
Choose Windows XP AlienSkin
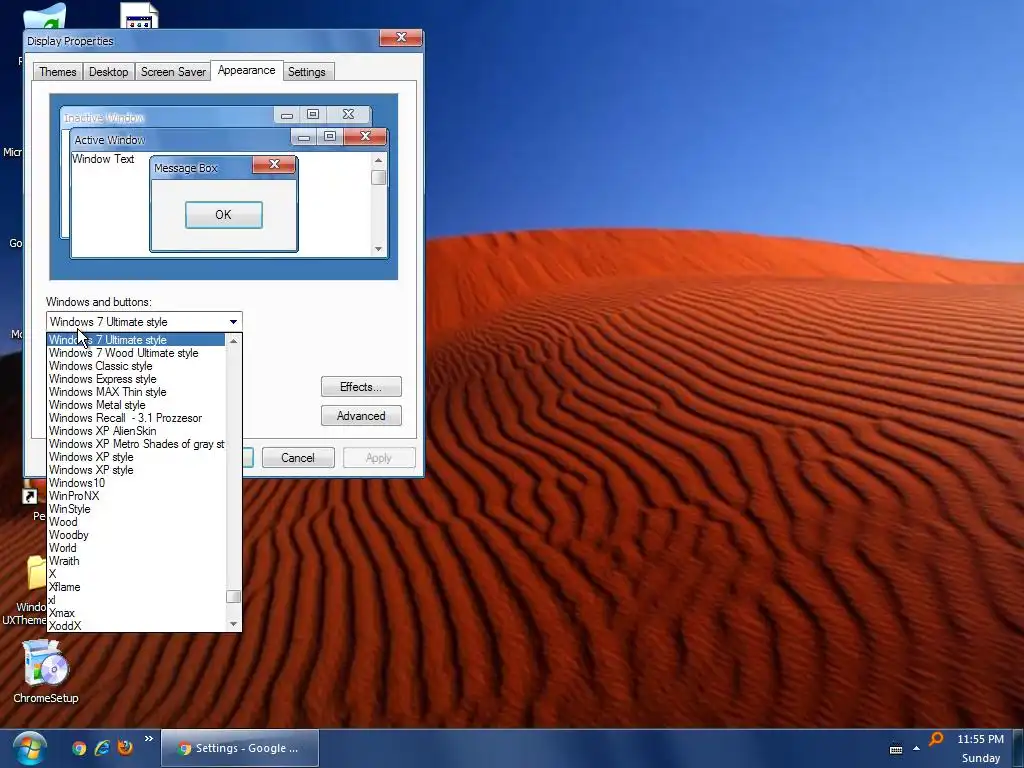[x=136, y=431]
